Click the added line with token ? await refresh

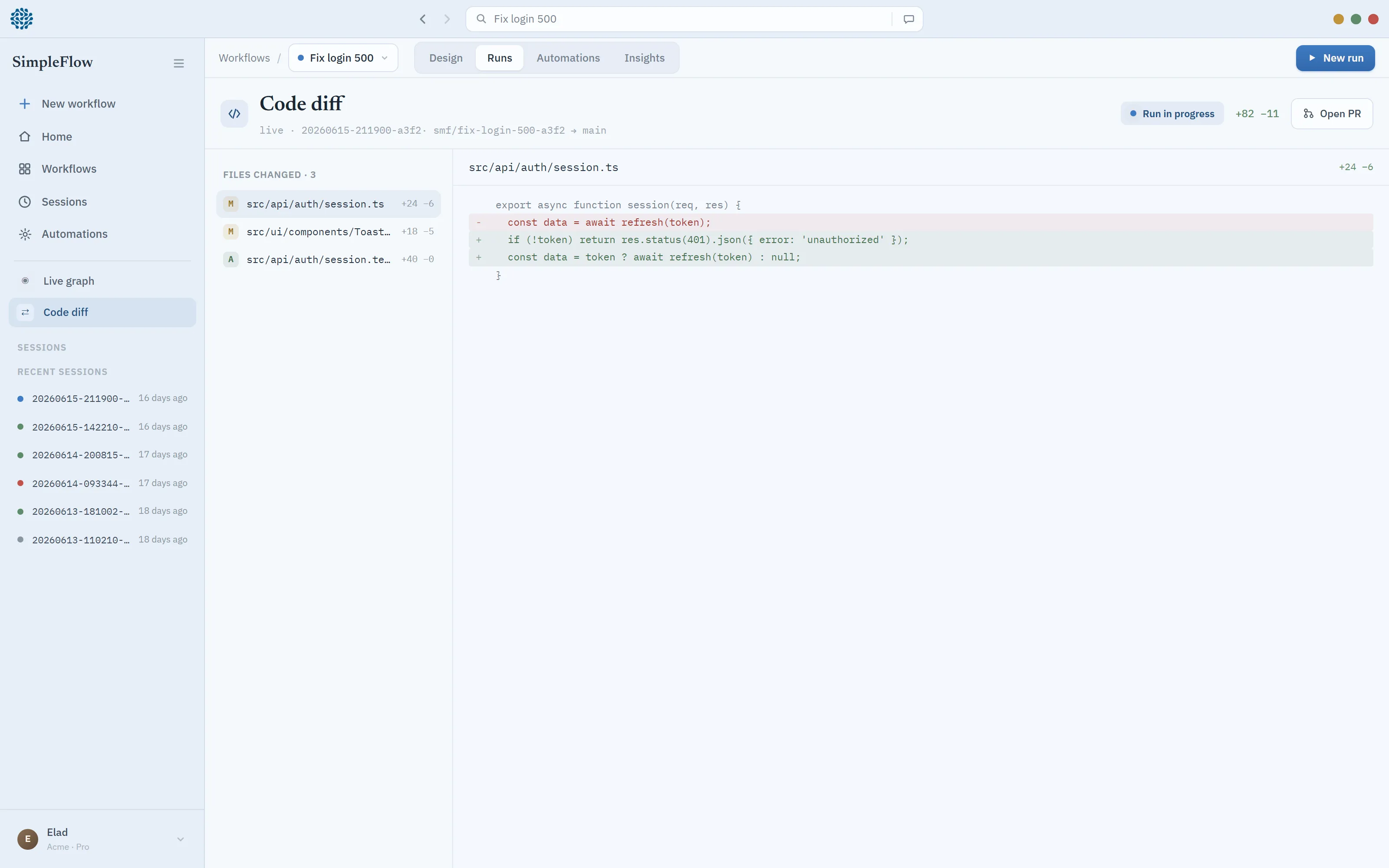(921, 257)
